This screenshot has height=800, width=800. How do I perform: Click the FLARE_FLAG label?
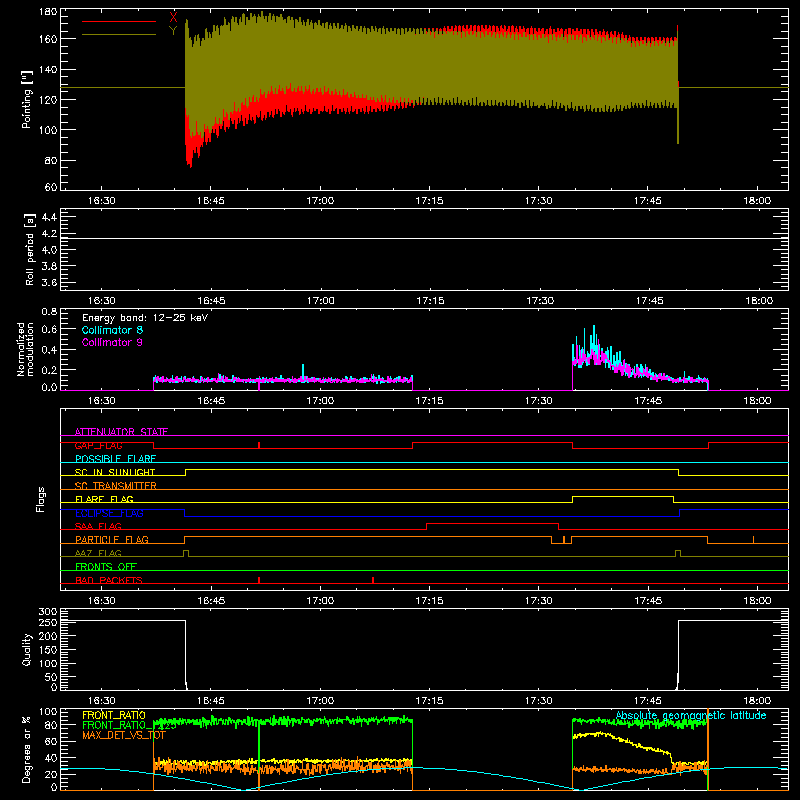tap(104, 499)
